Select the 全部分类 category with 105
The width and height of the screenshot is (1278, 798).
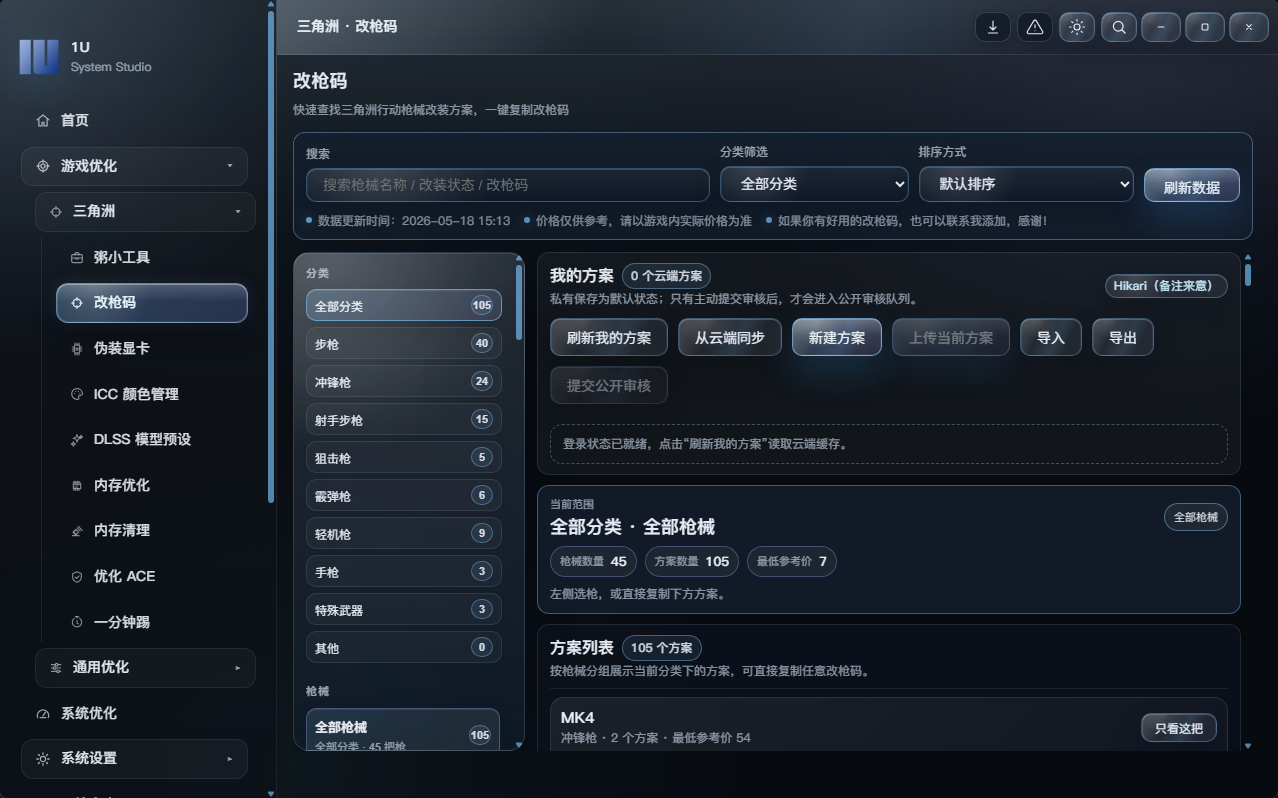coord(404,306)
